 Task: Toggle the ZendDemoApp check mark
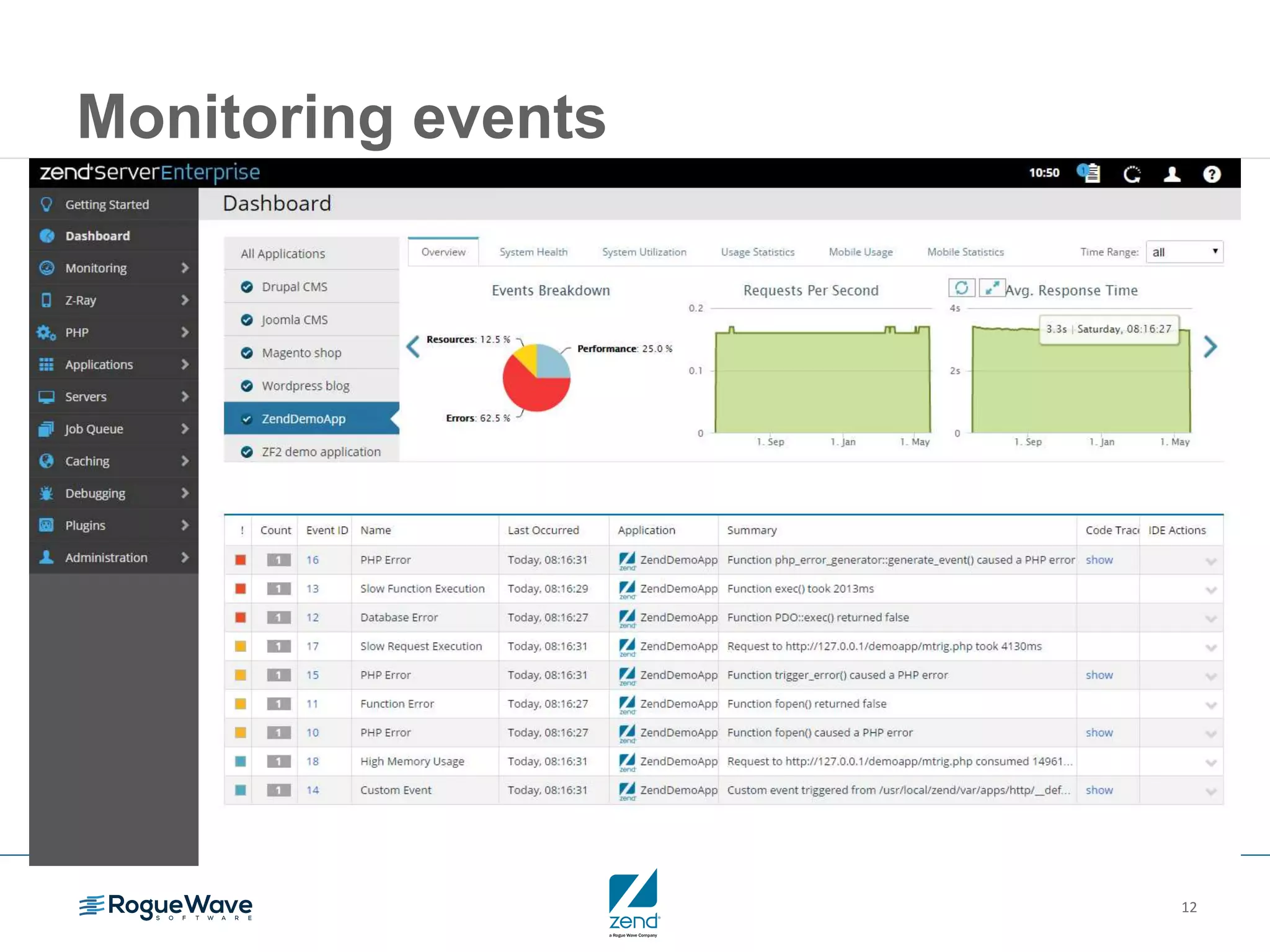[x=247, y=419]
